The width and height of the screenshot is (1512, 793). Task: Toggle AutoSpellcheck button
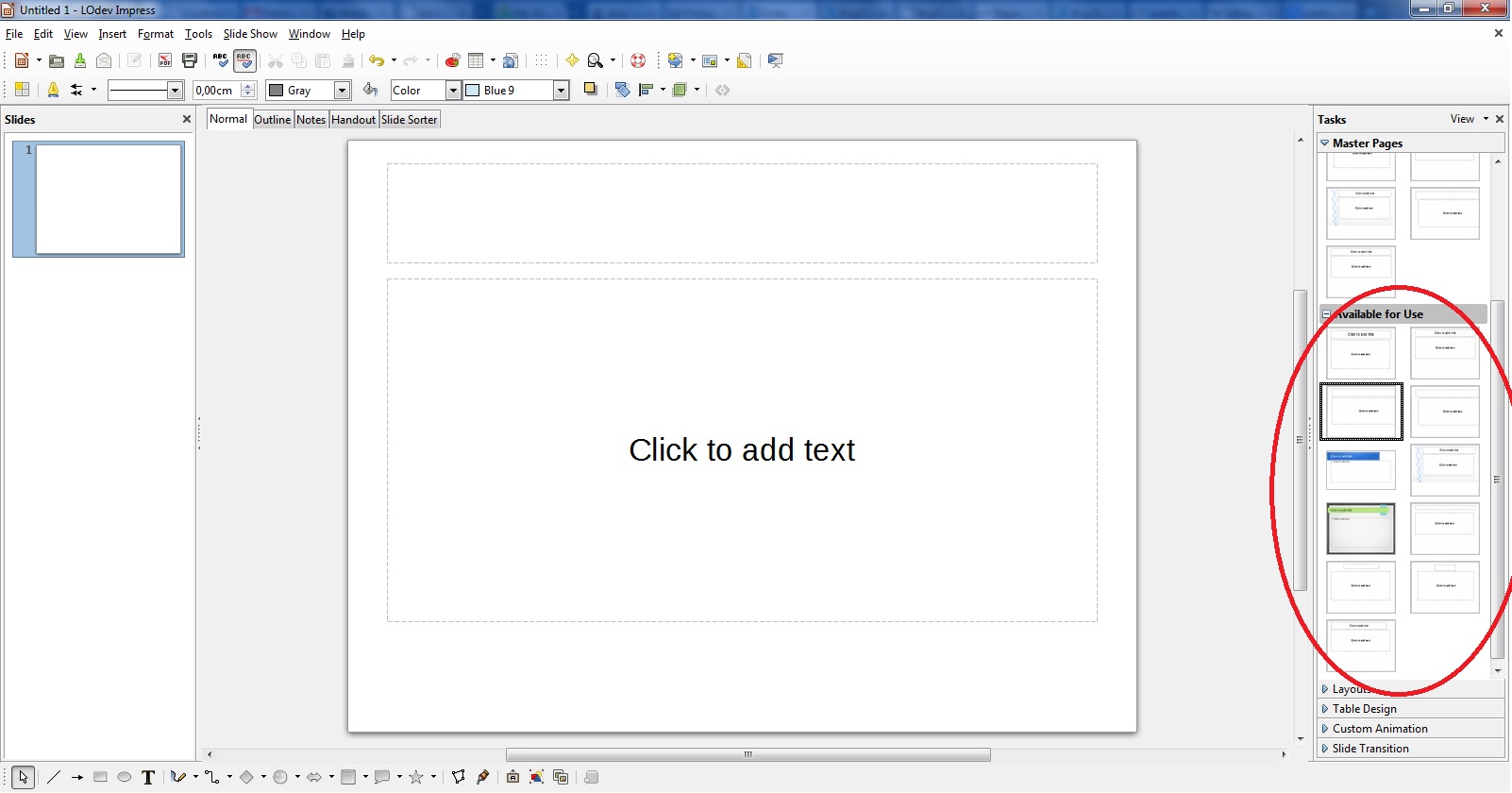tap(244, 60)
